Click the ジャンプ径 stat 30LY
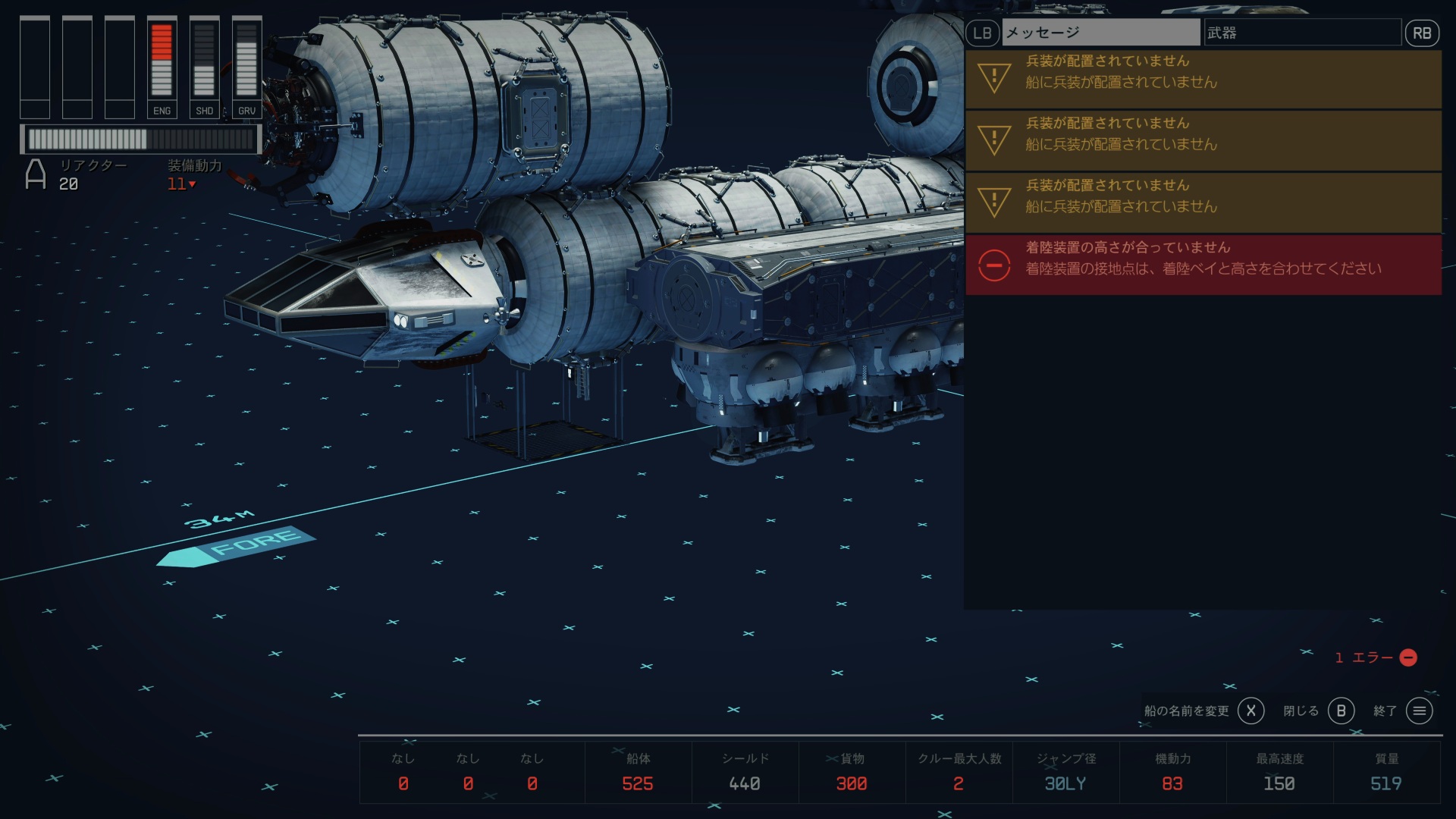The image size is (1456, 819). pos(1065,783)
